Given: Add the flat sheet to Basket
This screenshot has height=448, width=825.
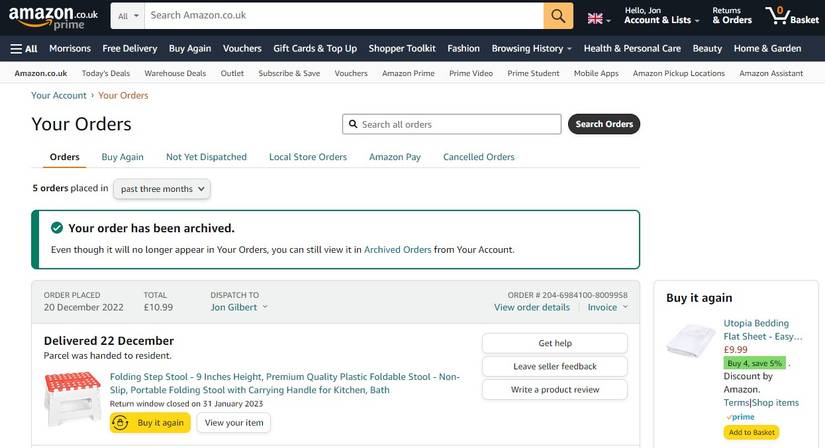Looking at the screenshot, I should pos(750,432).
